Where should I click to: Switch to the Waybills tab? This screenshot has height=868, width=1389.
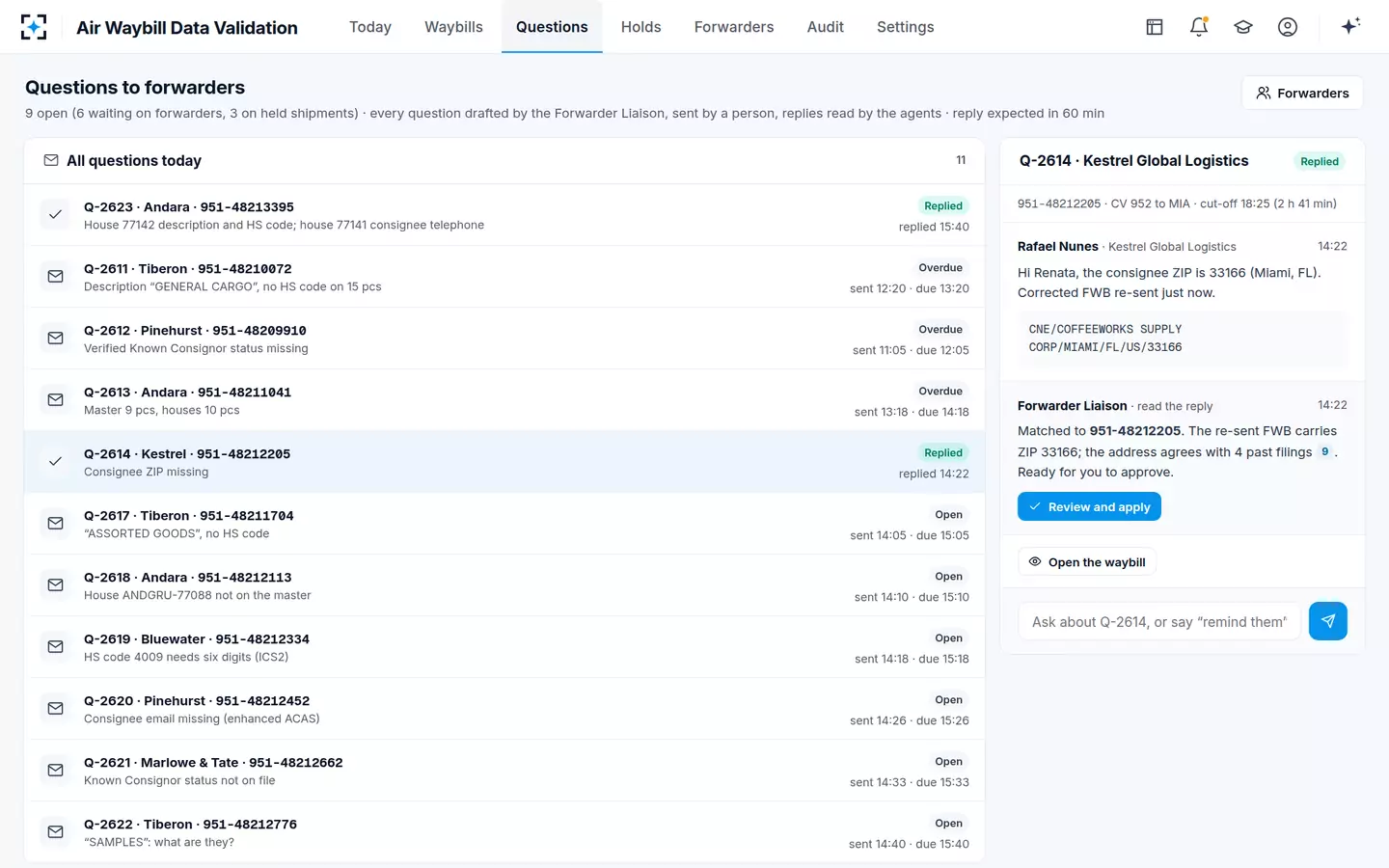453,27
